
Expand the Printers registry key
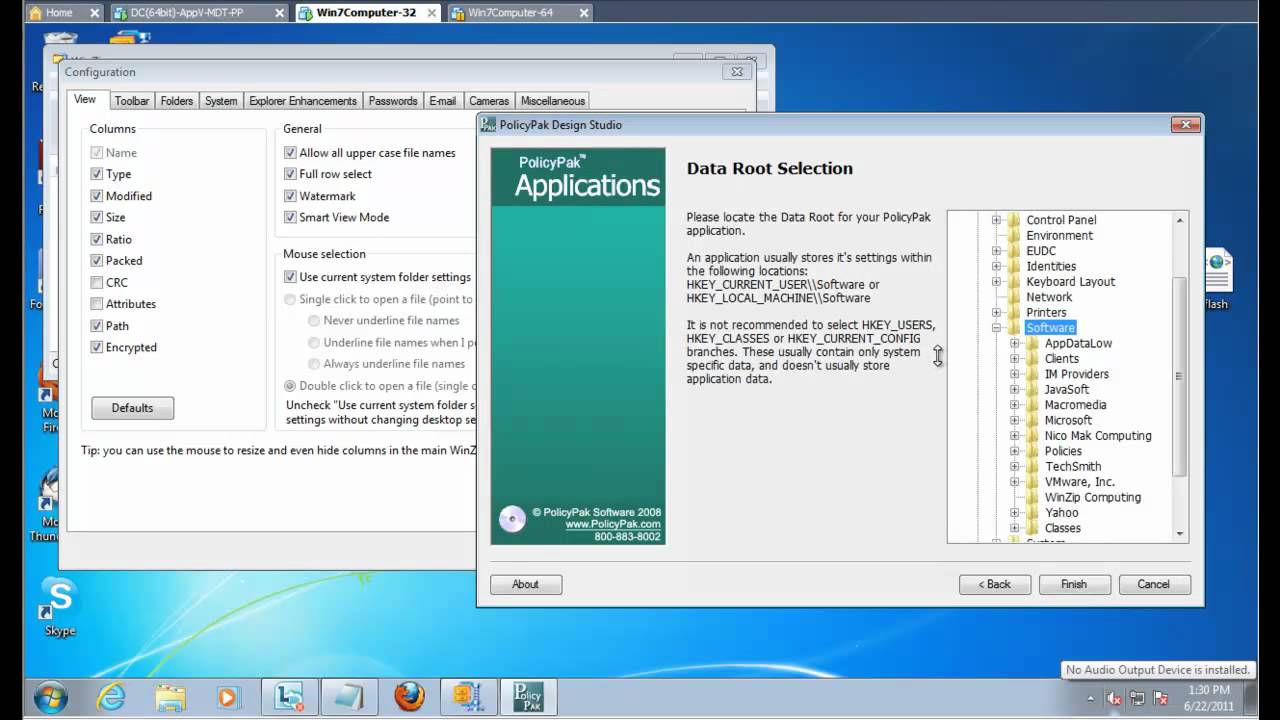[x=996, y=313]
